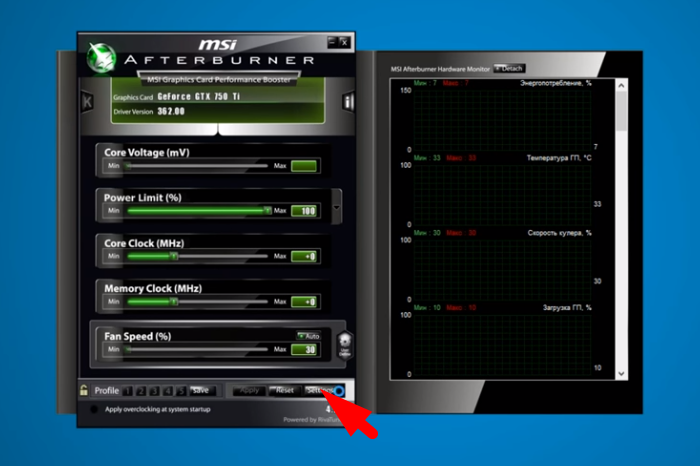The height and width of the screenshot is (466, 700).
Task: Reset overclocking values to default
Action: (284, 391)
